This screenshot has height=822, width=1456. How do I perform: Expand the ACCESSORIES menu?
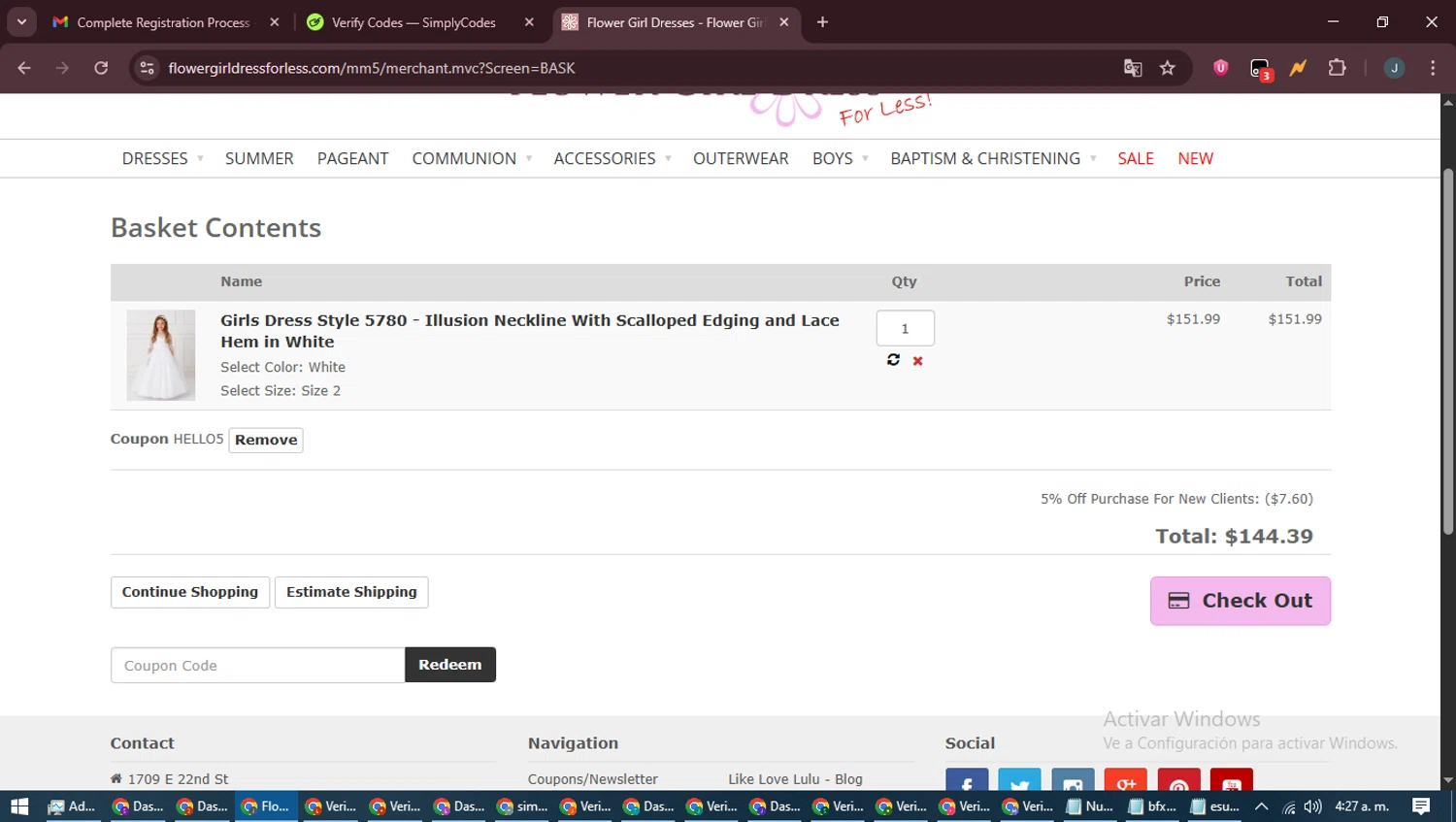(x=612, y=158)
